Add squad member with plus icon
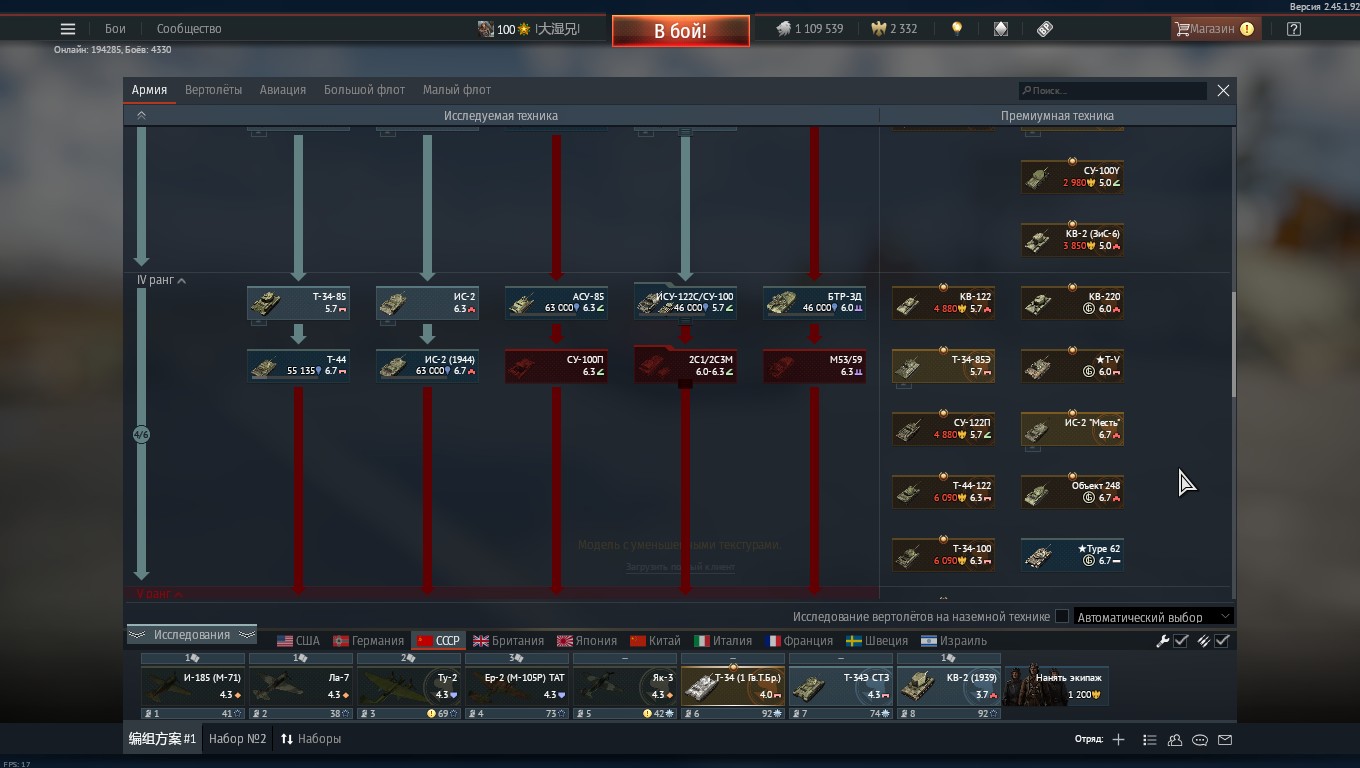The height and width of the screenshot is (768, 1360). 1118,740
